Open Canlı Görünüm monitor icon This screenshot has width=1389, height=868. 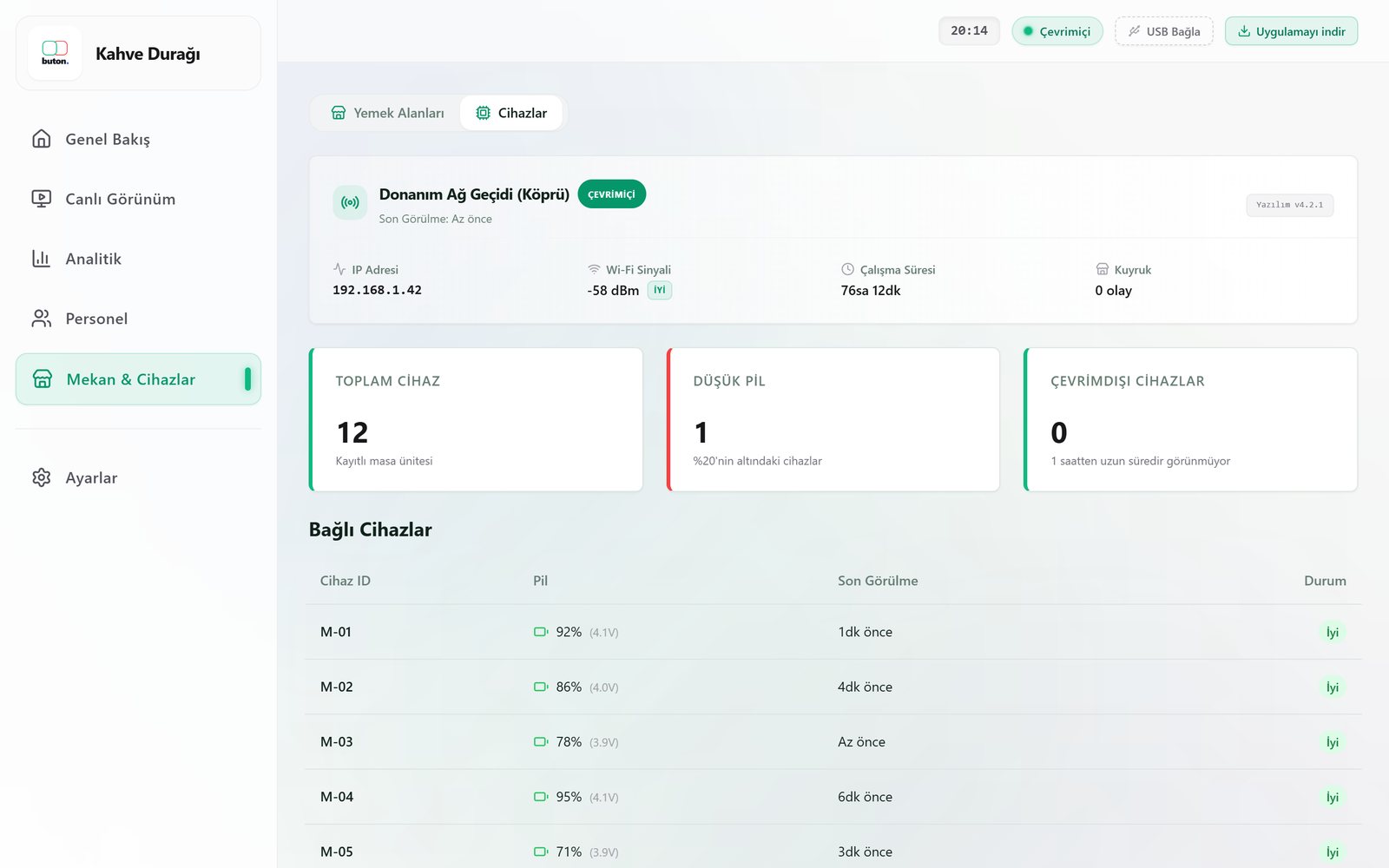tap(42, 199)
